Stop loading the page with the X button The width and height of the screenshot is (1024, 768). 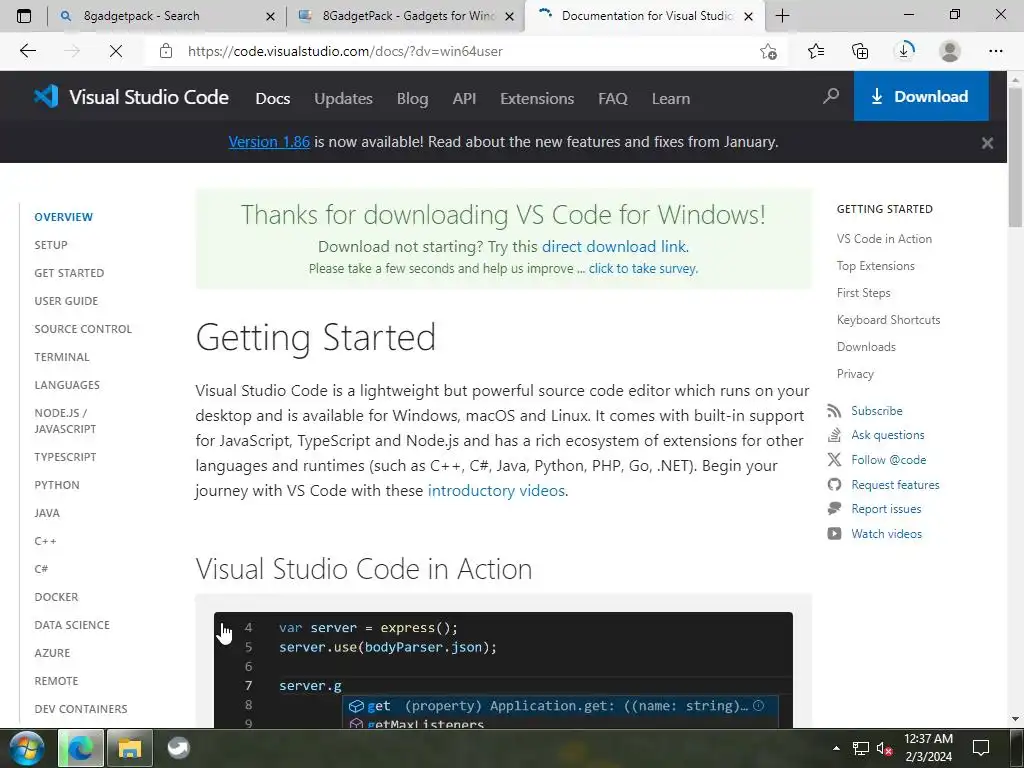tap(116, 51)
